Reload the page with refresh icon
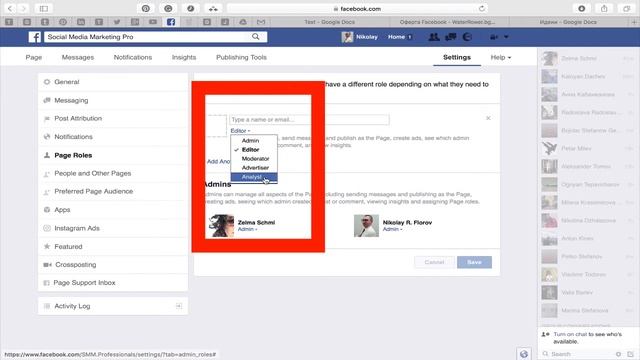 click(x=482, y=8)
